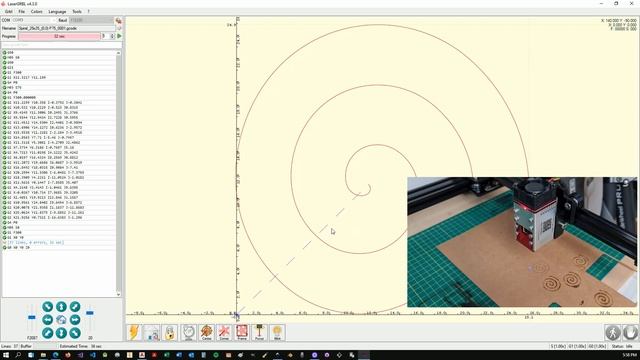Click the lightning bolt reset button
This screenshot has width=640, height=360.
pos(134,332)
